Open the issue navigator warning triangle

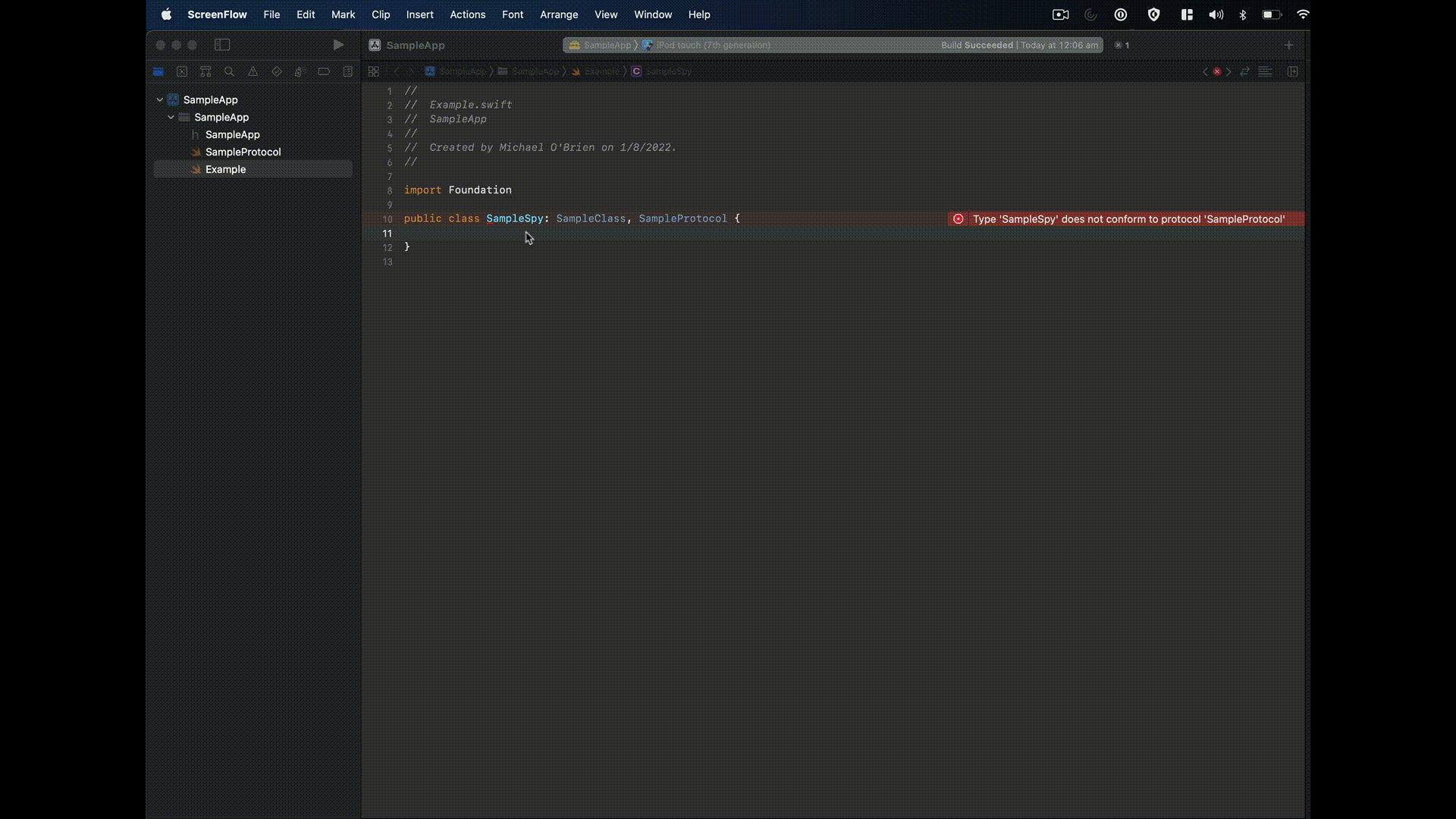pyautogui.click(x=253, y=71)
